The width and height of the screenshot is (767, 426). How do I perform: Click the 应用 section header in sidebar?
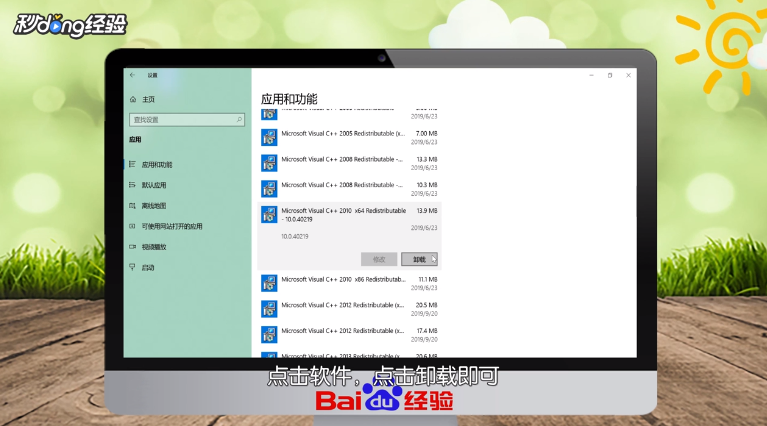[135, 139]
